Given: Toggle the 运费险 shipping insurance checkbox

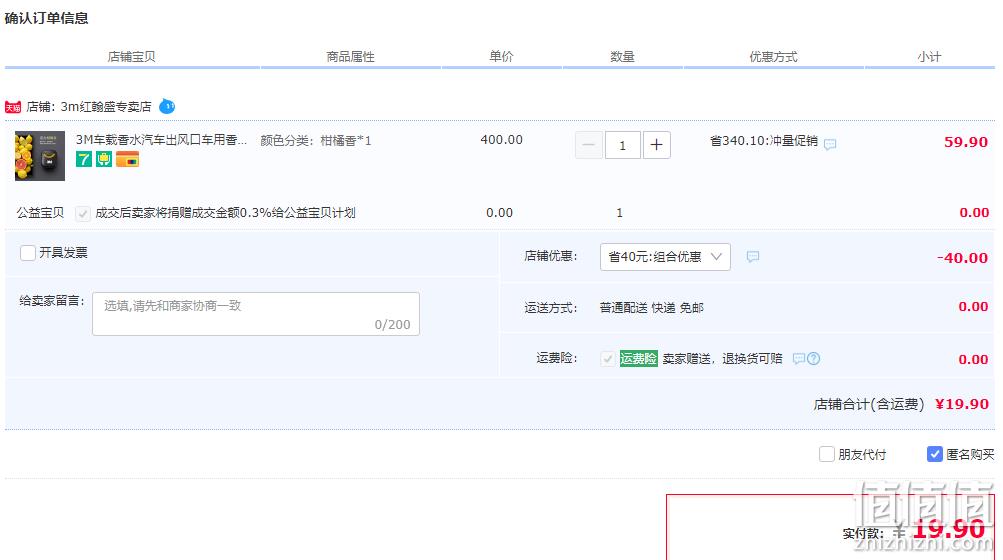Looking at the screenshot, I should click(608, 358).
